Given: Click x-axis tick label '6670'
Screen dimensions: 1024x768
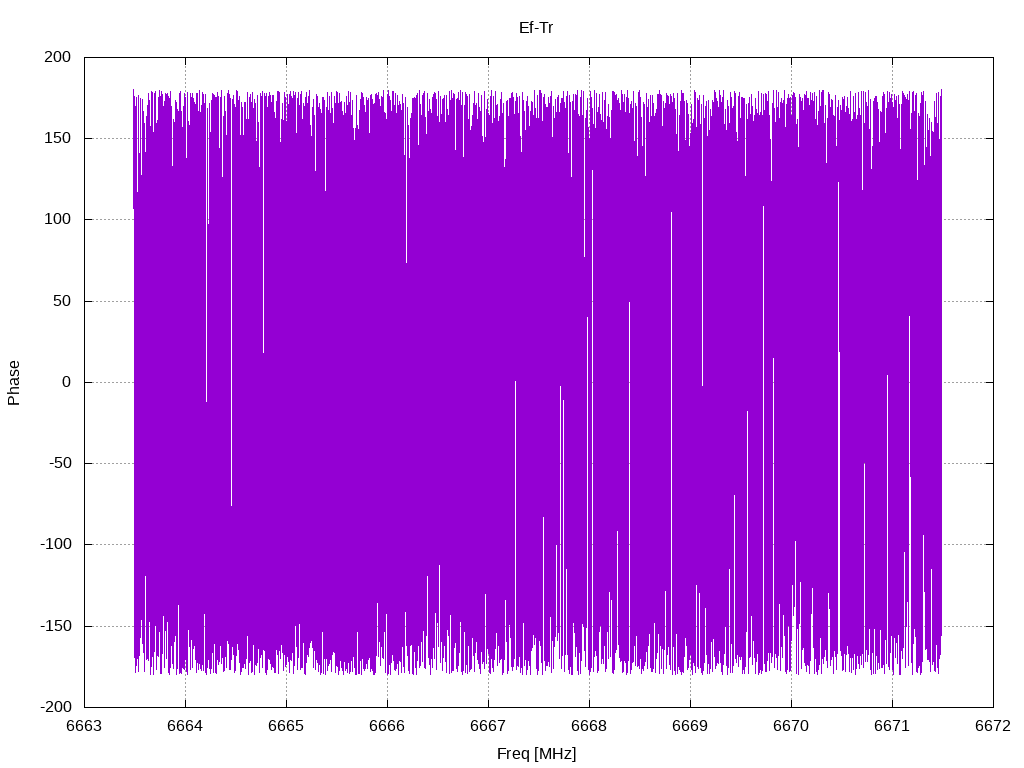Looking at the screenshot, I should pyautogui.click(x=791, y=726).
